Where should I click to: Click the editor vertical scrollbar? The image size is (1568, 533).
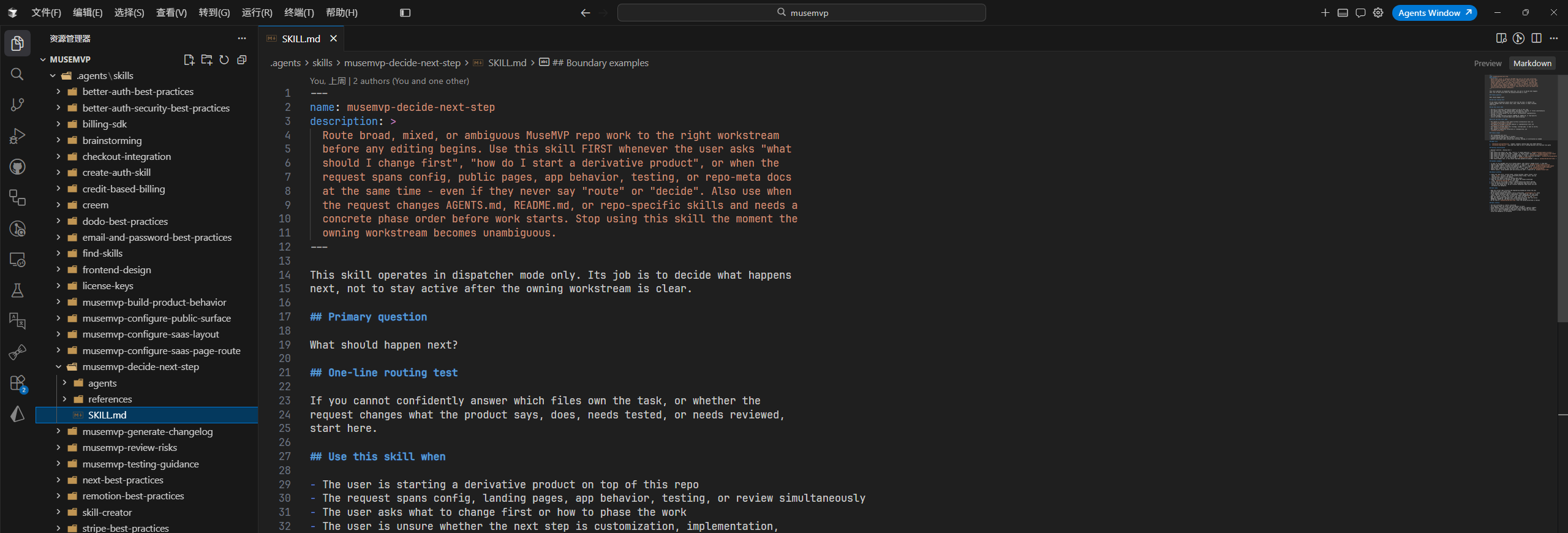click(1562, 198)
